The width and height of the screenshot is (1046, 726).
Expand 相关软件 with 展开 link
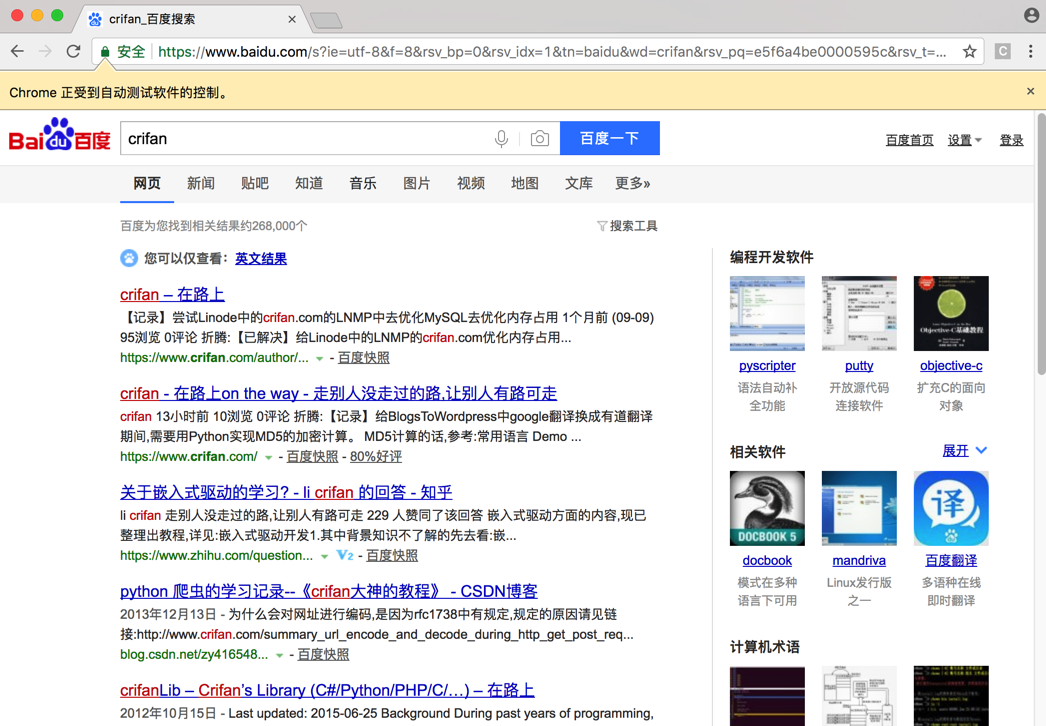[964, 451]
